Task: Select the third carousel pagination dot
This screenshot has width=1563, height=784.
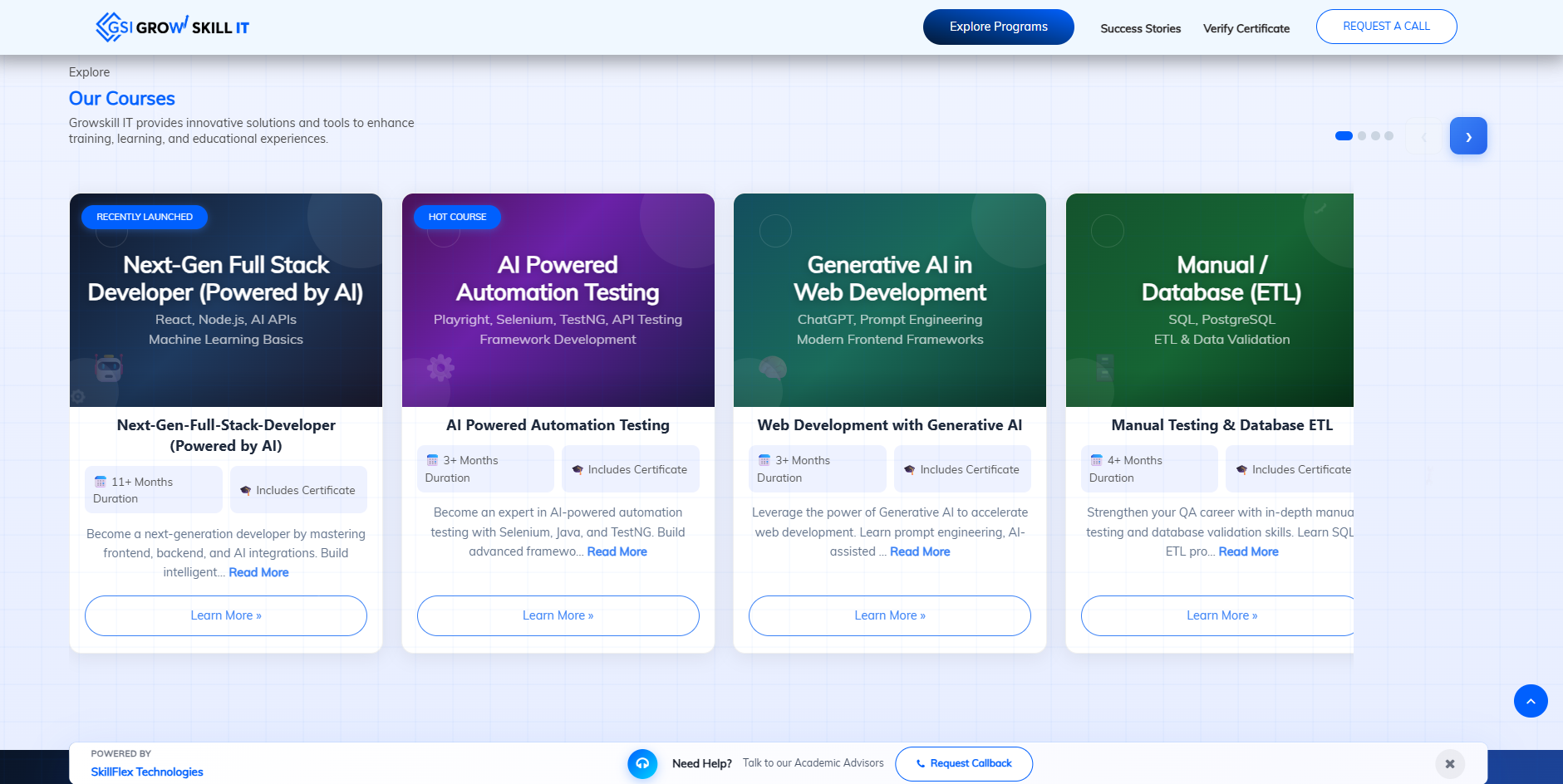Action: (x=1375, y=136)
